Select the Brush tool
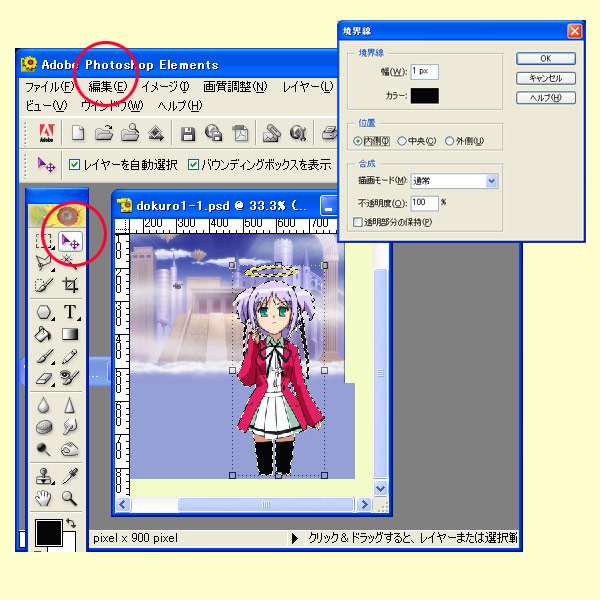The width and height of the screenshot is (600, 600). pyautogui.click(x=44, y=356)
